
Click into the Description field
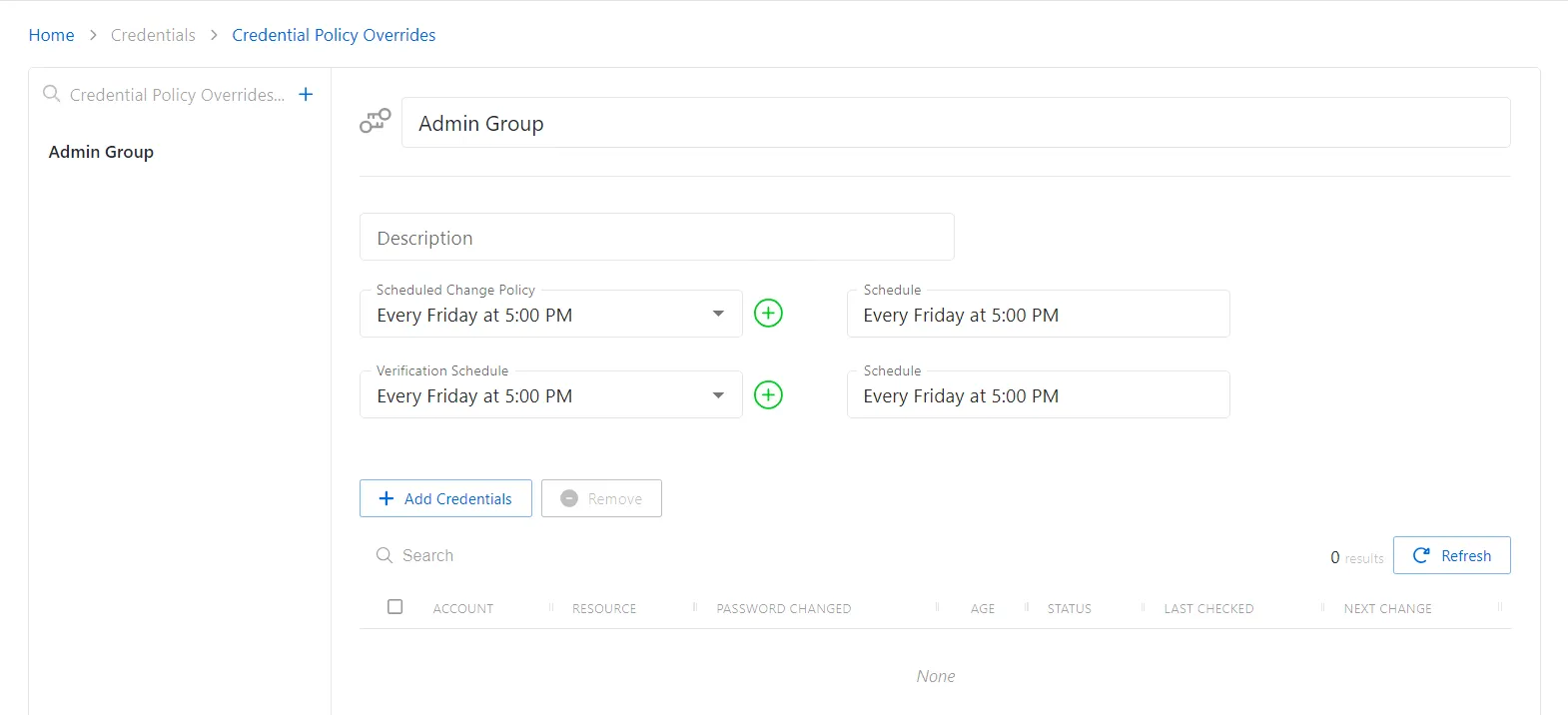(x=657, y=238)
